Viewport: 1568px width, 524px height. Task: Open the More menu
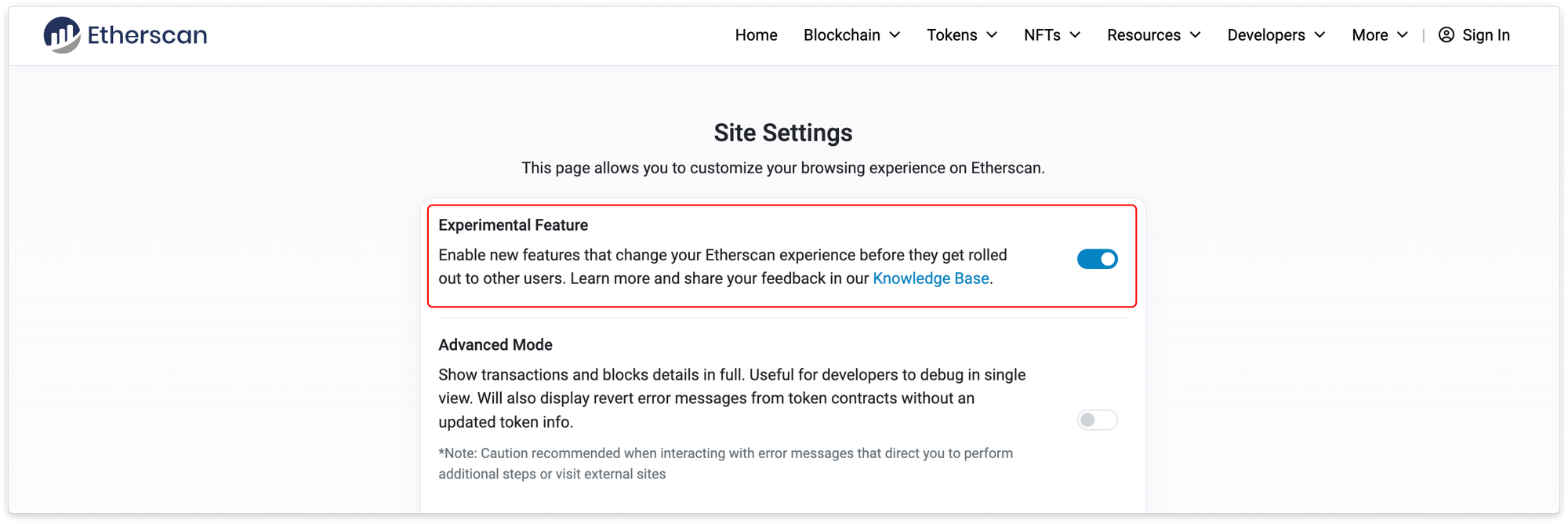click(1370, 35)
